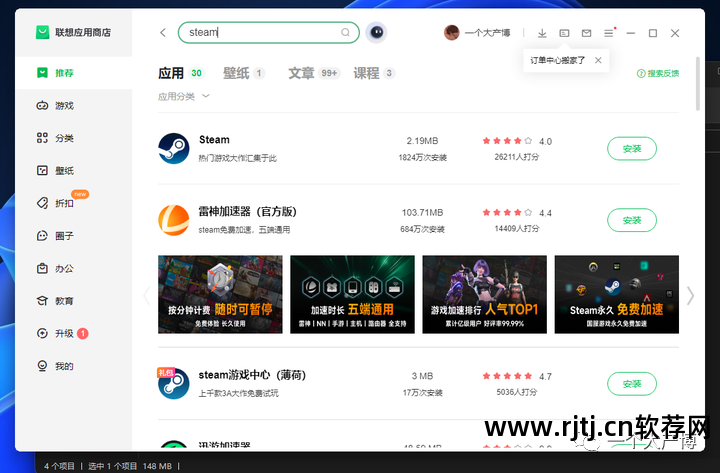This screenshot has width=720, height=473.
Task: Switch to the 文章 results tab
Action: pos(315,73)
